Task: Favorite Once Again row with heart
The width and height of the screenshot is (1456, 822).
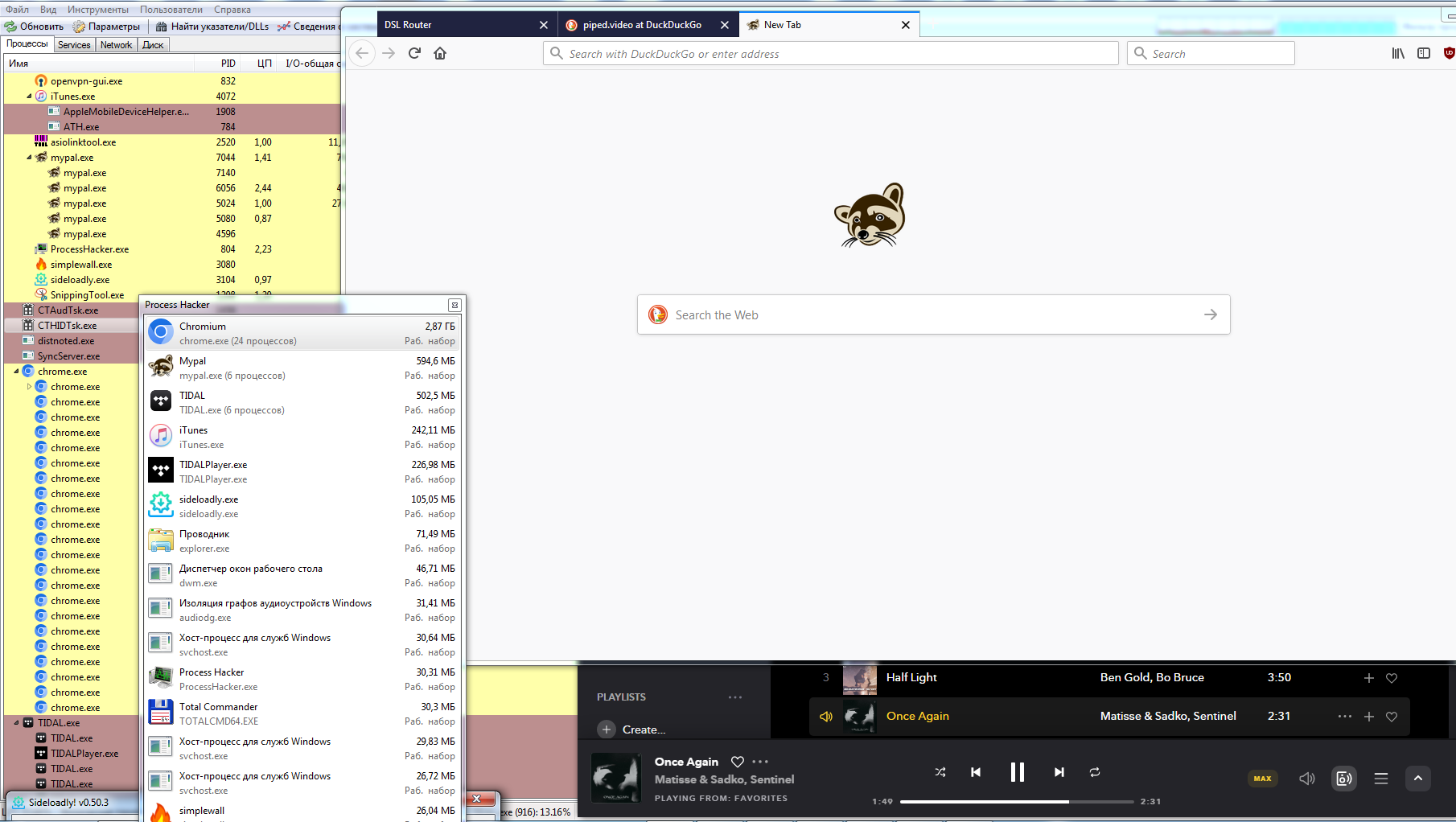Action: point(1392,717)
